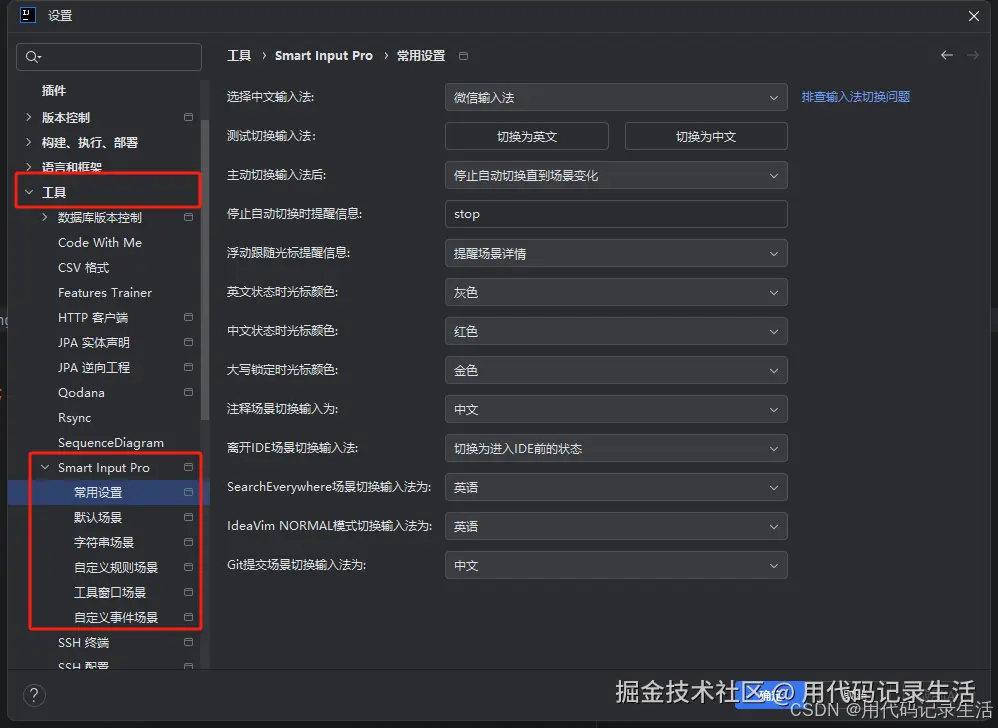Click the indicator icon next to 版本控制
Image resolution: width=998 pixels, height=728 pixels.
click(x=188, y=117)
